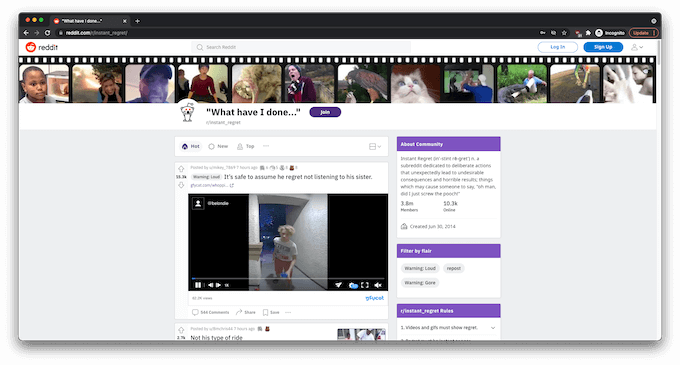Save the first post

271,312
